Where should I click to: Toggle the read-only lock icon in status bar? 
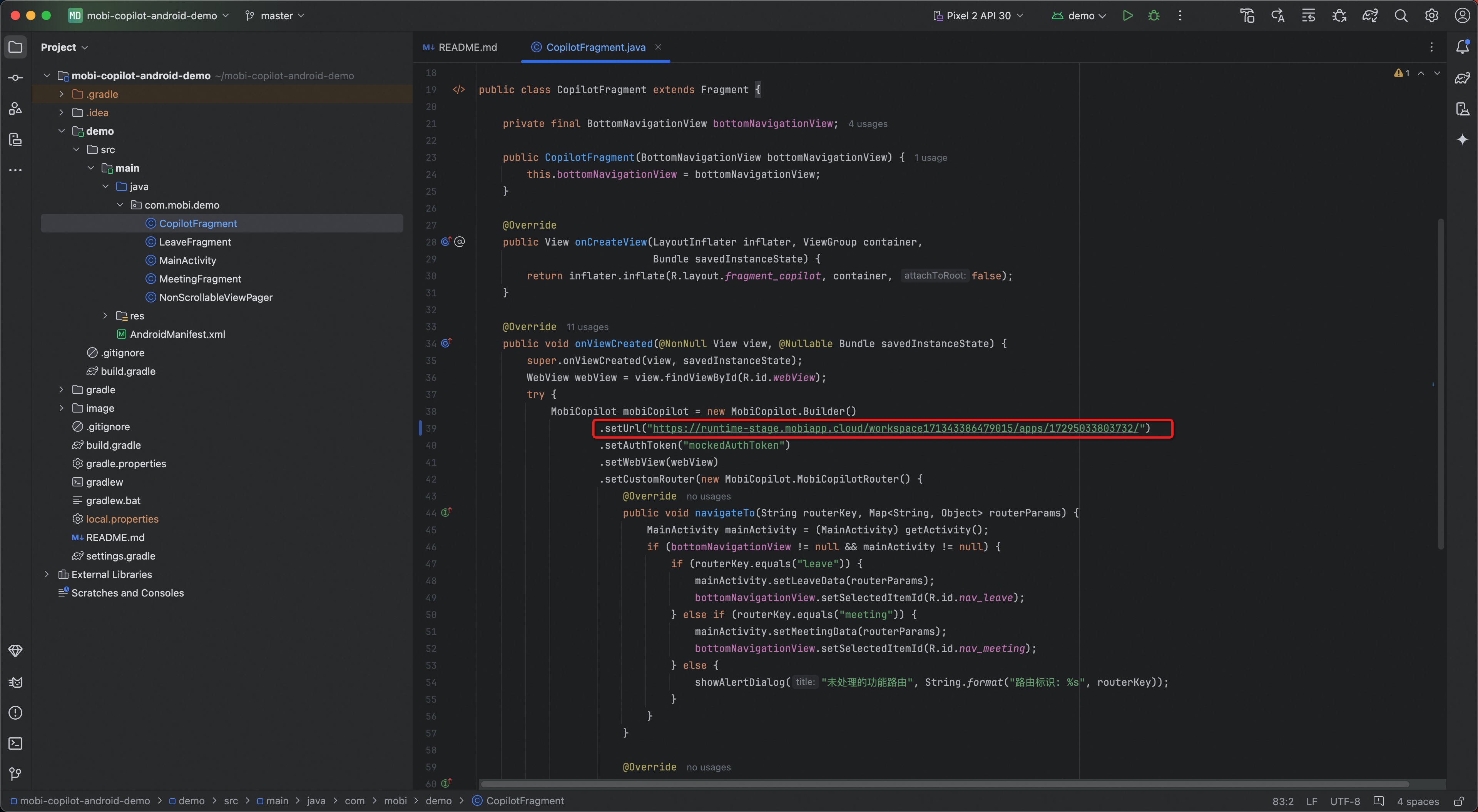pyautogui.click(x=1459, y=801)
